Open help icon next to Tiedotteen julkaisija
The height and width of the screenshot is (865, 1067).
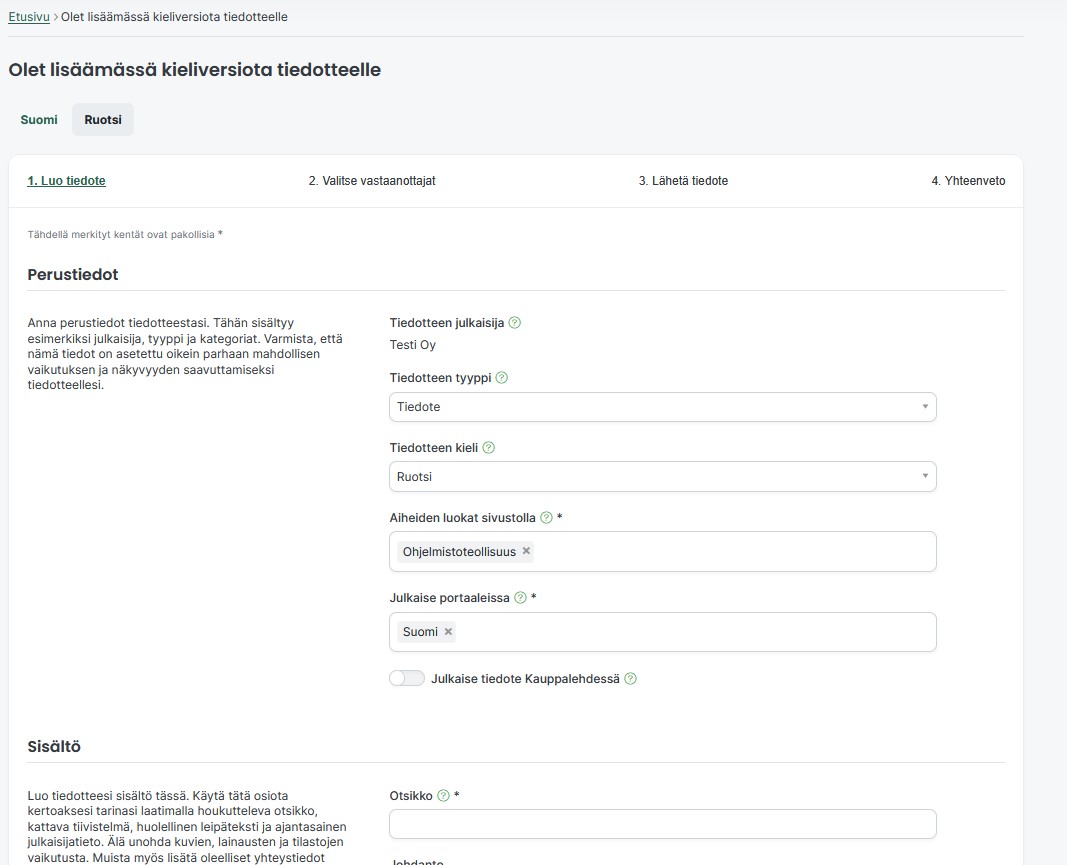coord(514,323)
